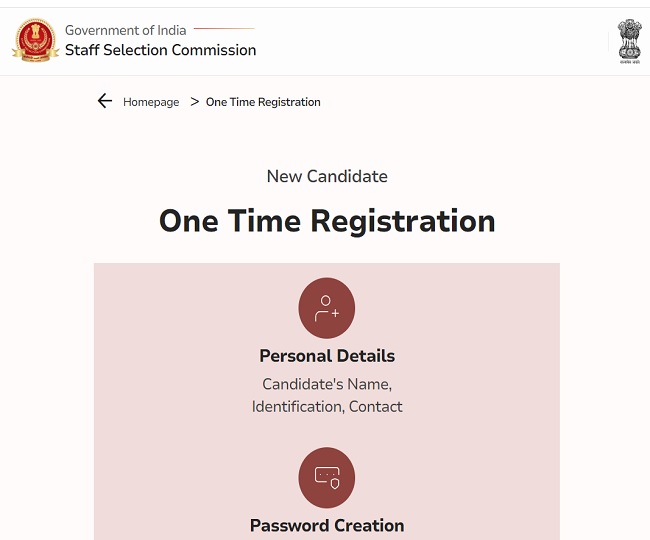Viewport: 650px width, 540px height.
Task: Click blank space in the white header bar
Action: (430, 42)
